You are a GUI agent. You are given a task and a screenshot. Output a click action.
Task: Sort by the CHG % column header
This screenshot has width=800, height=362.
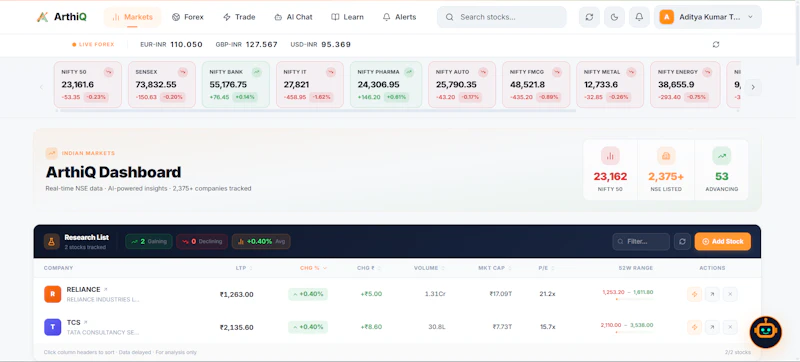point(313,268)
